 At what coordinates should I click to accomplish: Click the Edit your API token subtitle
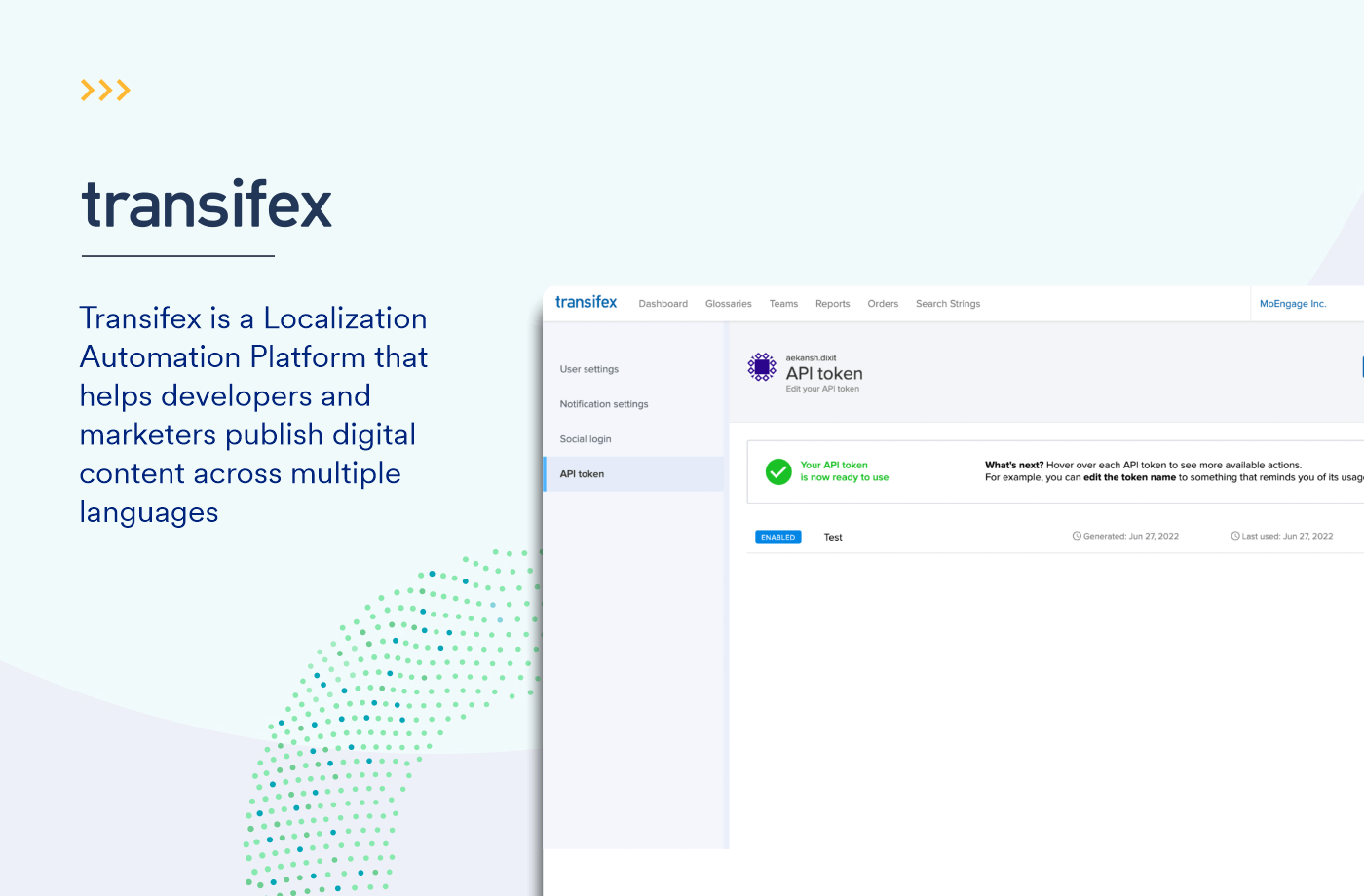click(x=822, y=389)
